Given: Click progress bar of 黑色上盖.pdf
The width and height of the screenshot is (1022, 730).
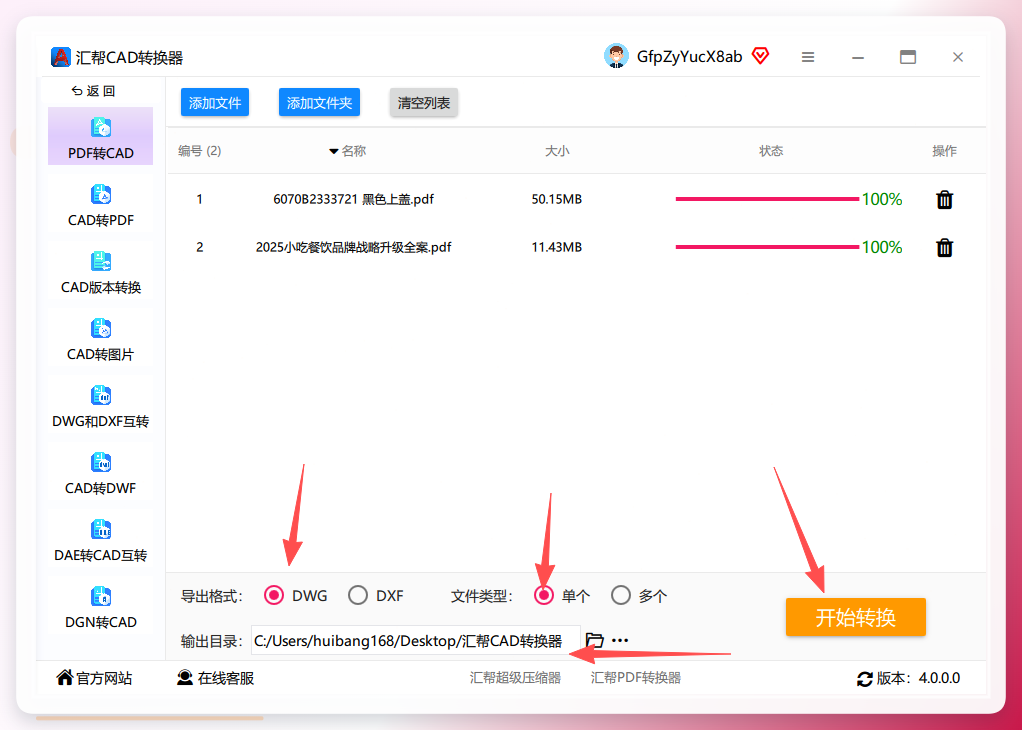Looking at the screenshot, I should pos(767,199).
